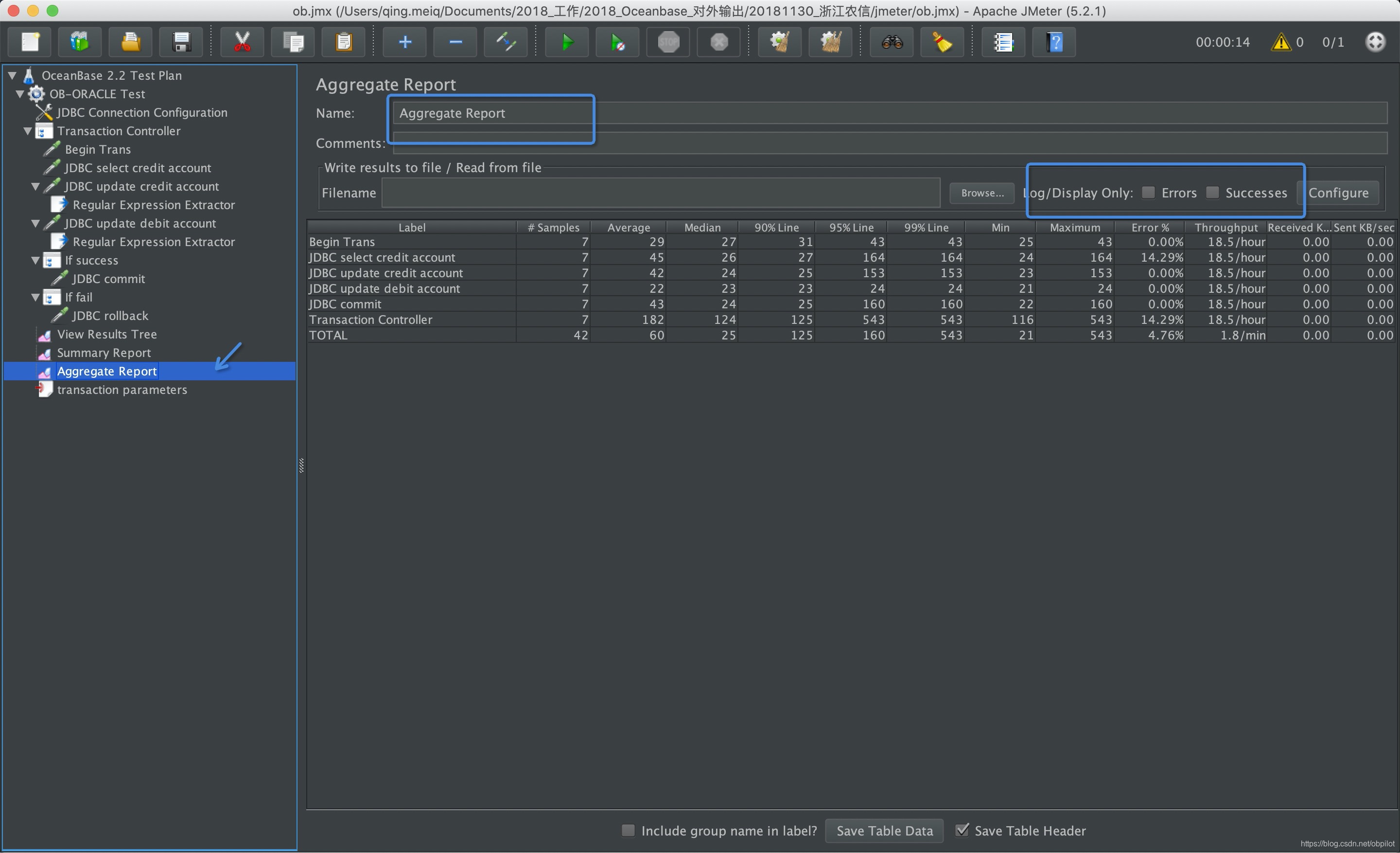Click the TOTAL row in the table
1400x853 pixels.
coord(851,335)
